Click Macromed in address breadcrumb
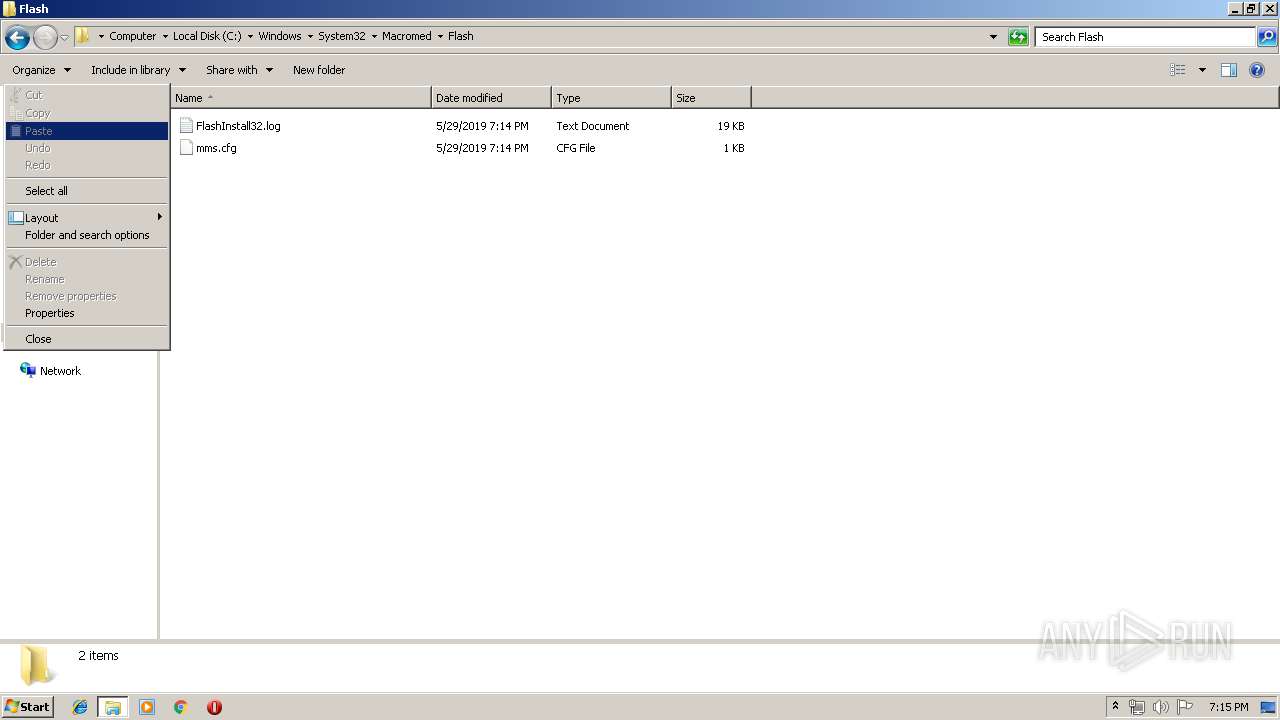The image size is (1280, 720). point(407,36)
